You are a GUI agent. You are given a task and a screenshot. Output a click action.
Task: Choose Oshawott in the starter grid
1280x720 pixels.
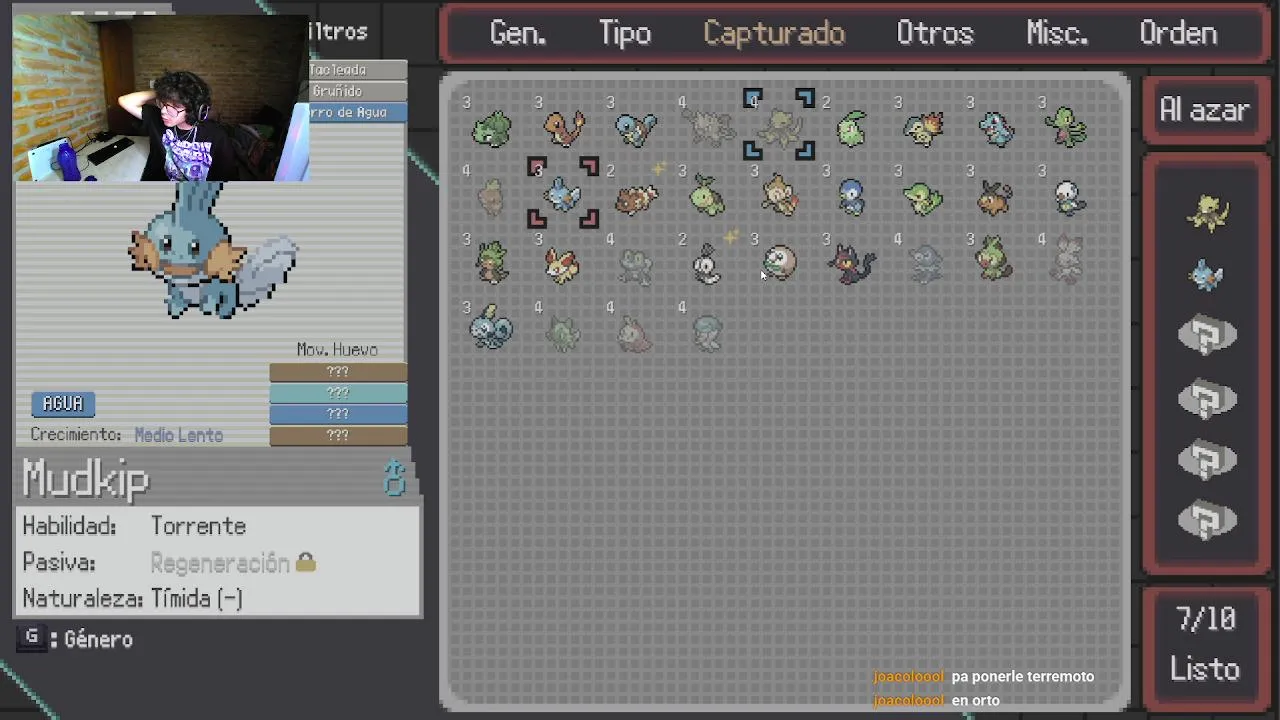[1068, 197]
